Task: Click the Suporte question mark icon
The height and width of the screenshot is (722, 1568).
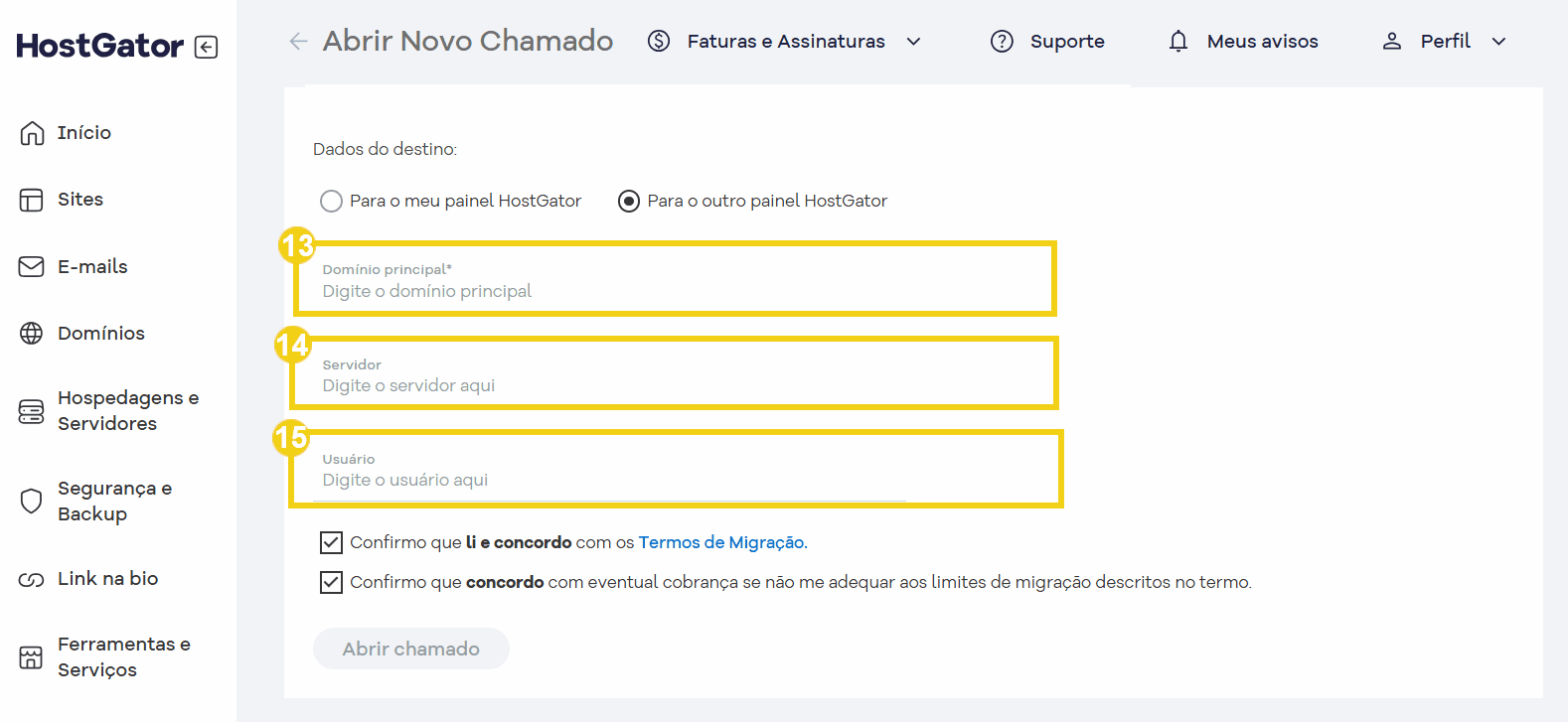Action: [1003, 41]
